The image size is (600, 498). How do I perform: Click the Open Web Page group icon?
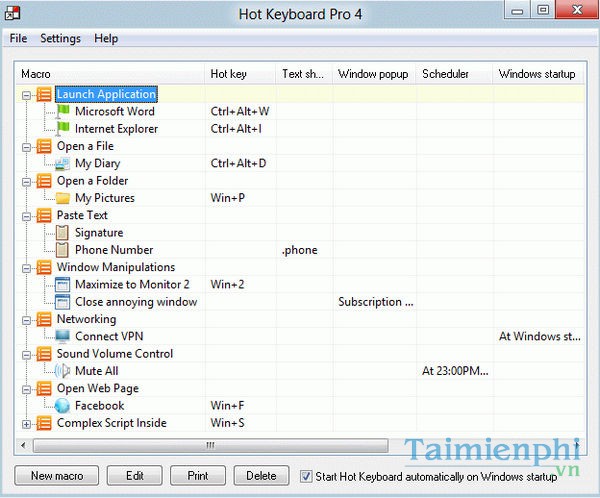(44, 389)
